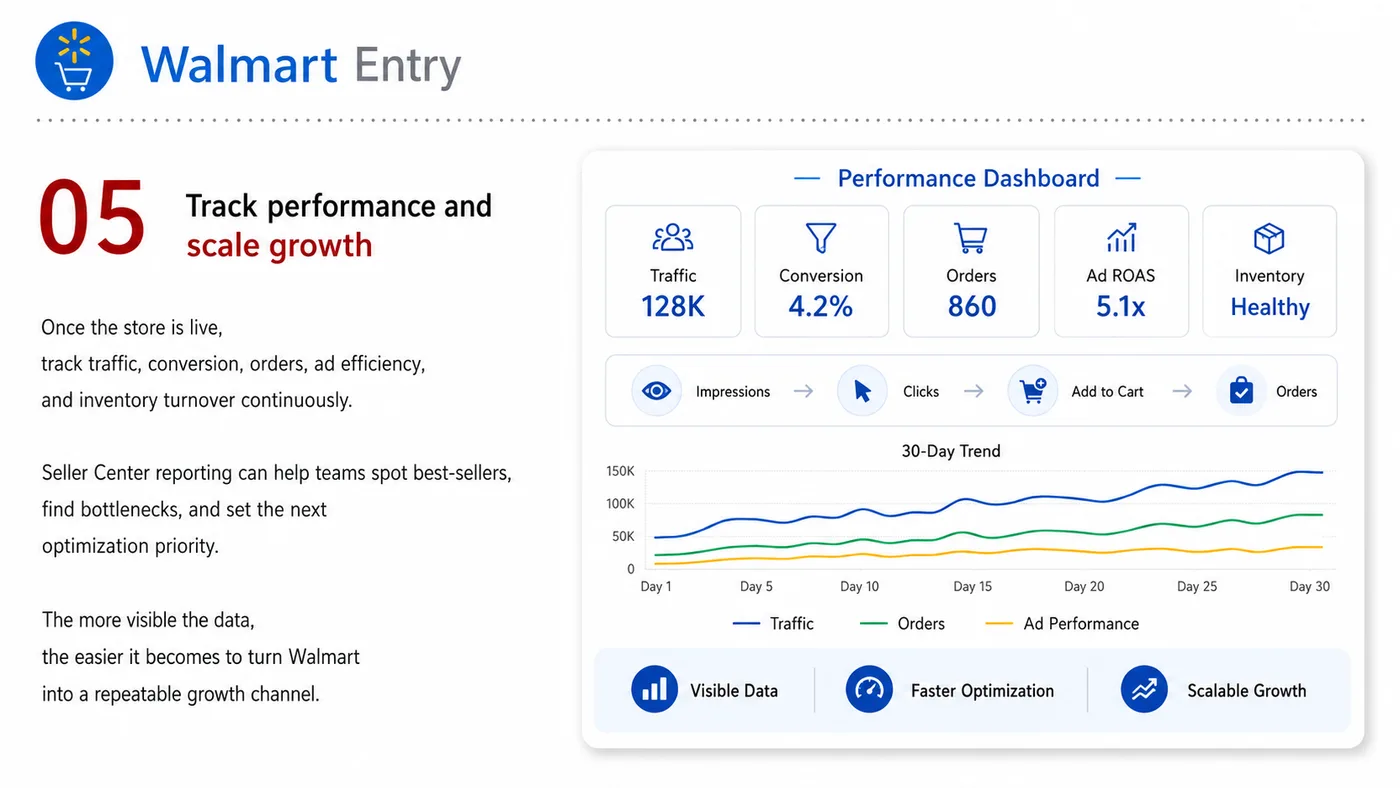The width and height of the screenshot is (1400, 788).
Task: Click the 'Track performance and' heading
Action: point(339,206)
